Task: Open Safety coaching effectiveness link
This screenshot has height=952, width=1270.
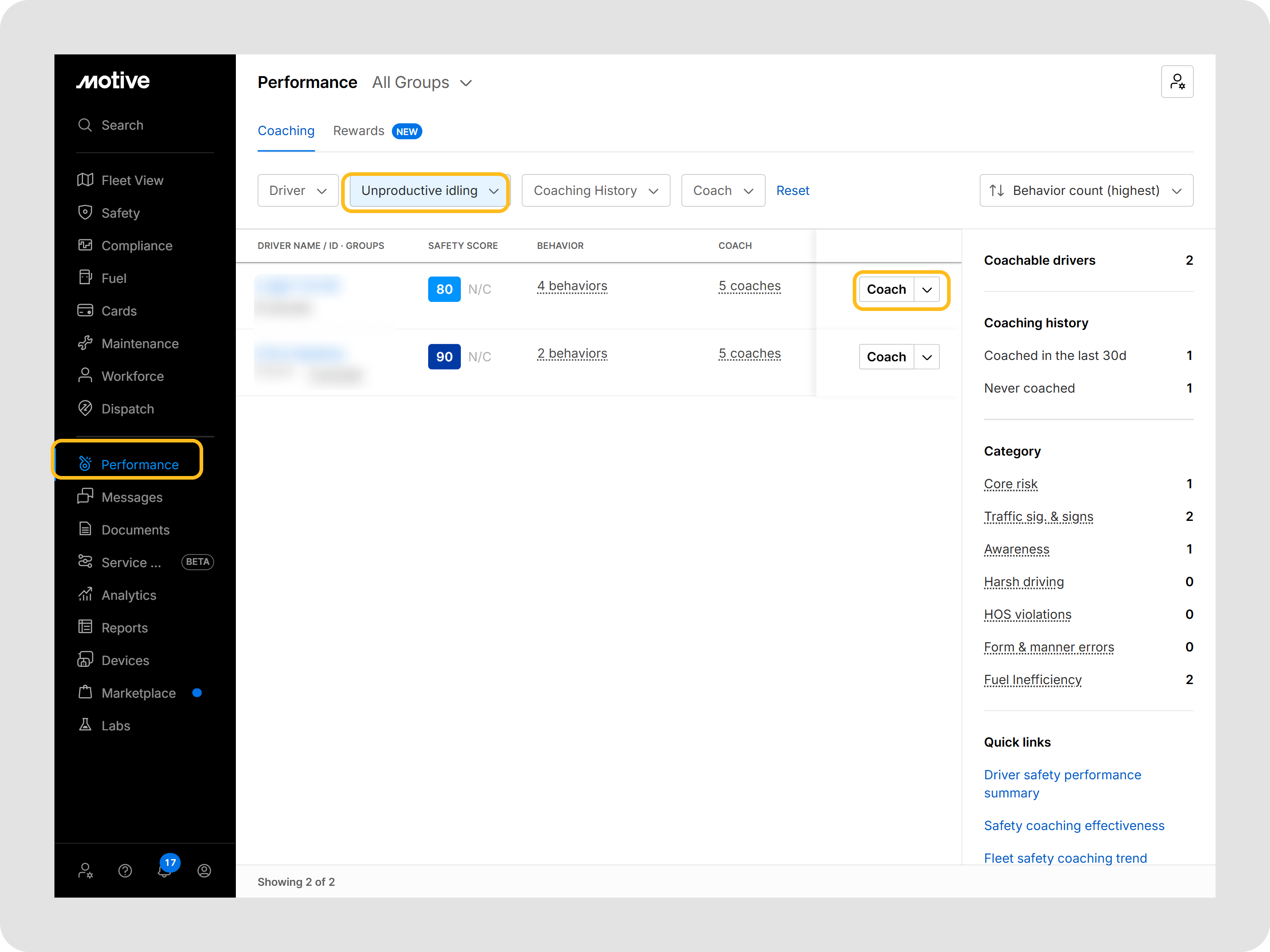Action: click(x=1074, y=826)
